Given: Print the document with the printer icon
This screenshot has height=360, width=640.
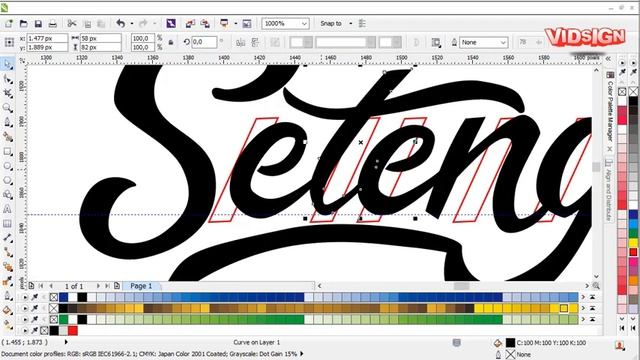Looking at the screenshot, I should pyautogui.click(x=53, y=24).
